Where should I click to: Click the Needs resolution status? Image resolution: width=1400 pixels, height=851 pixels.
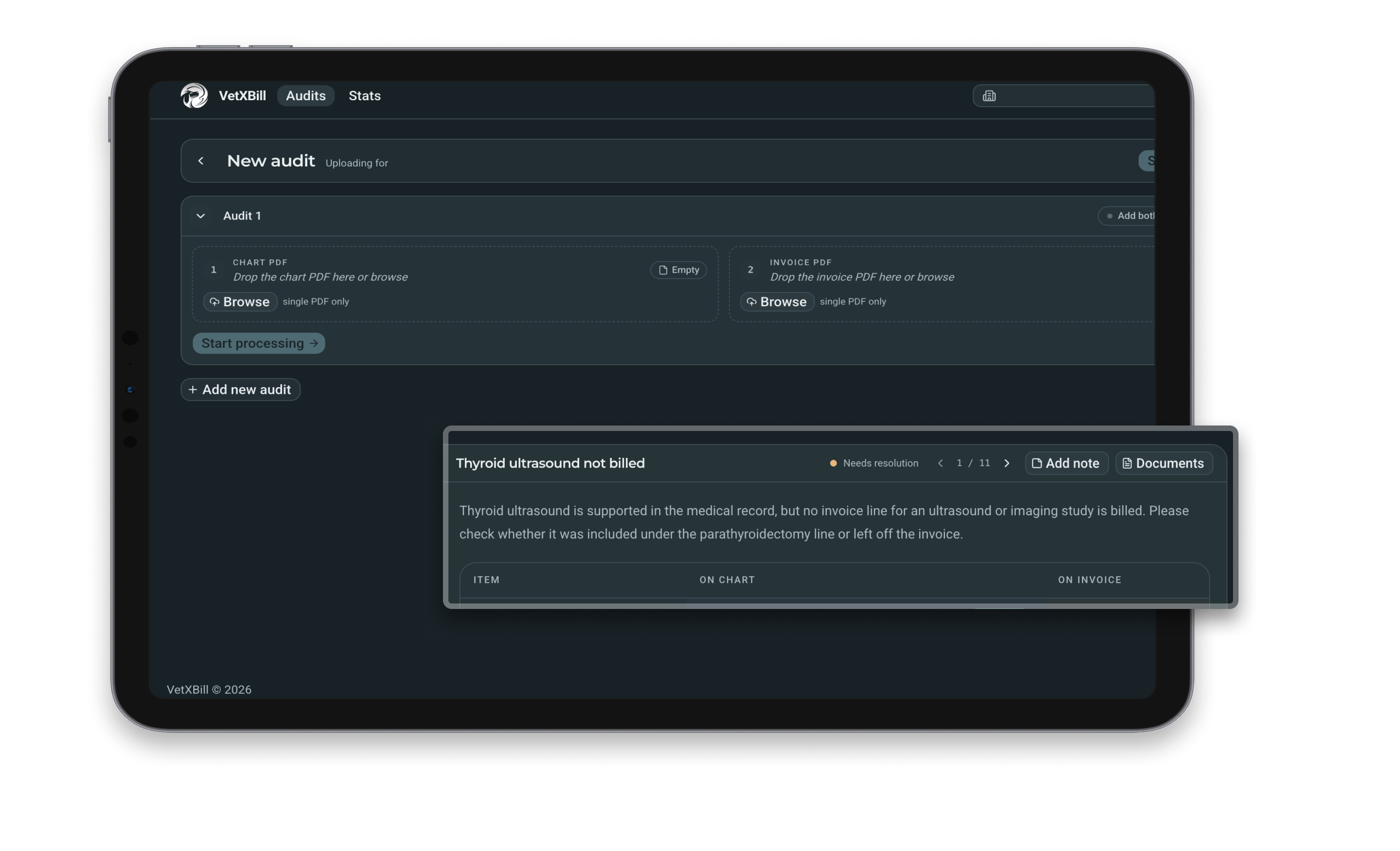(x=874, y=463)
